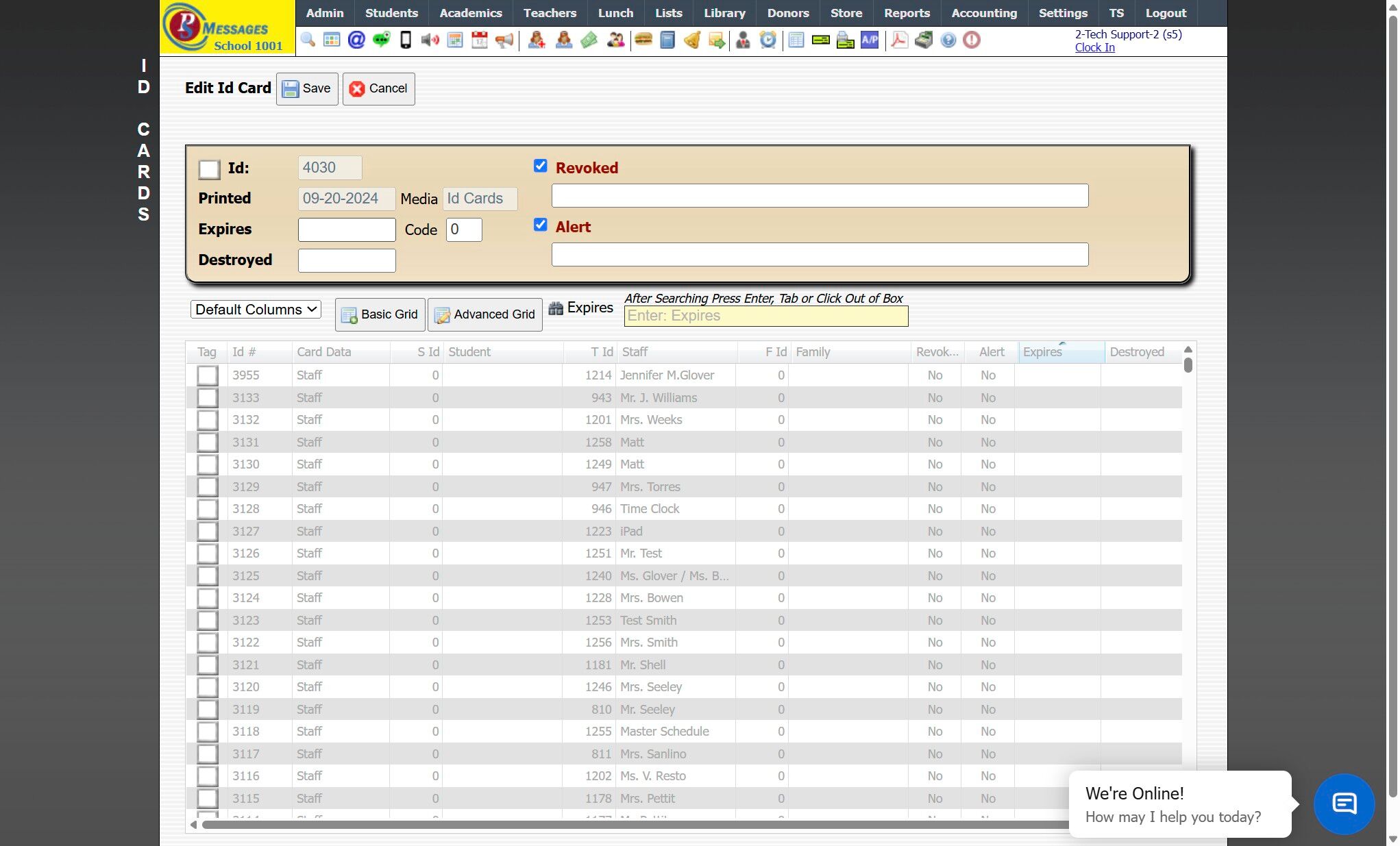Uncheck the Alert checkbox
The image size is (1400, 846).
[x=541, y=225]
